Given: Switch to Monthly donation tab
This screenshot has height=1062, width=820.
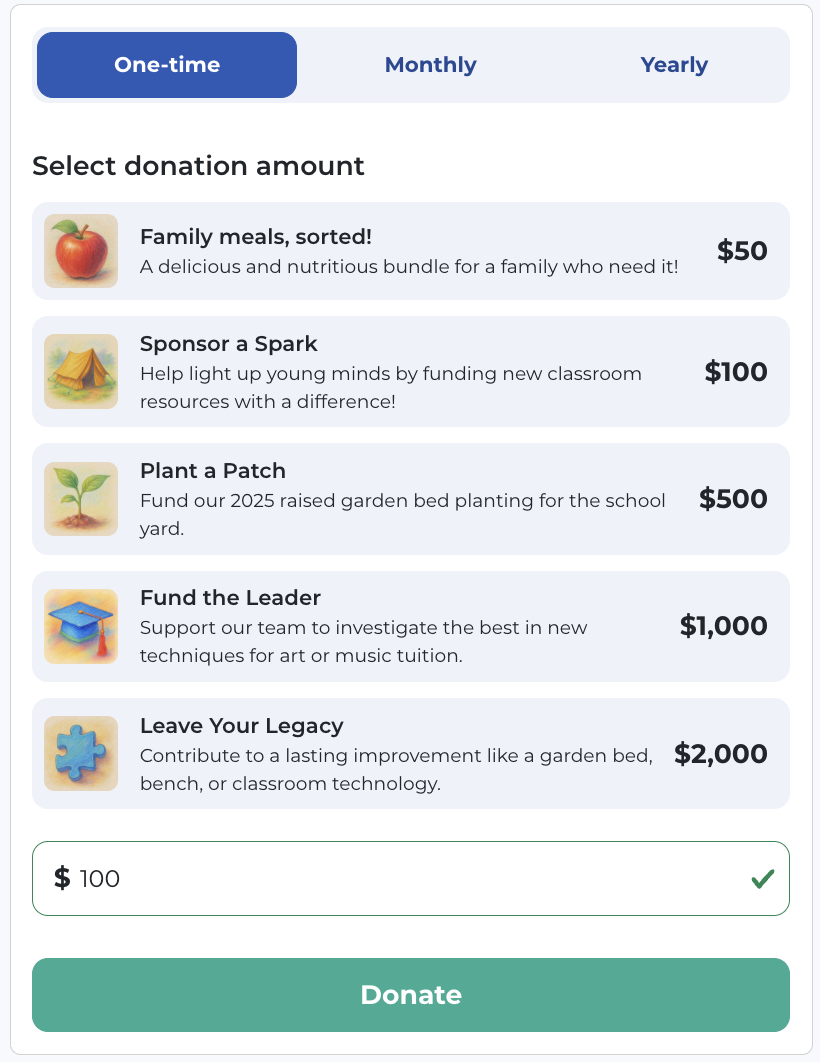Looking at the screenshot, I should pyautogui.click(x=430, y=65).
